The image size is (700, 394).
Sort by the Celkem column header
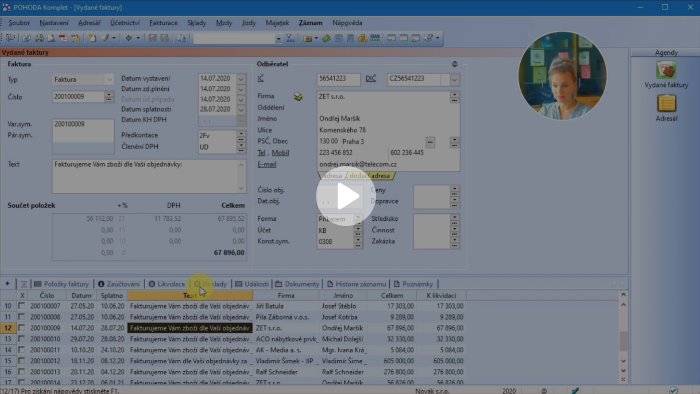[x=392, y=295]
